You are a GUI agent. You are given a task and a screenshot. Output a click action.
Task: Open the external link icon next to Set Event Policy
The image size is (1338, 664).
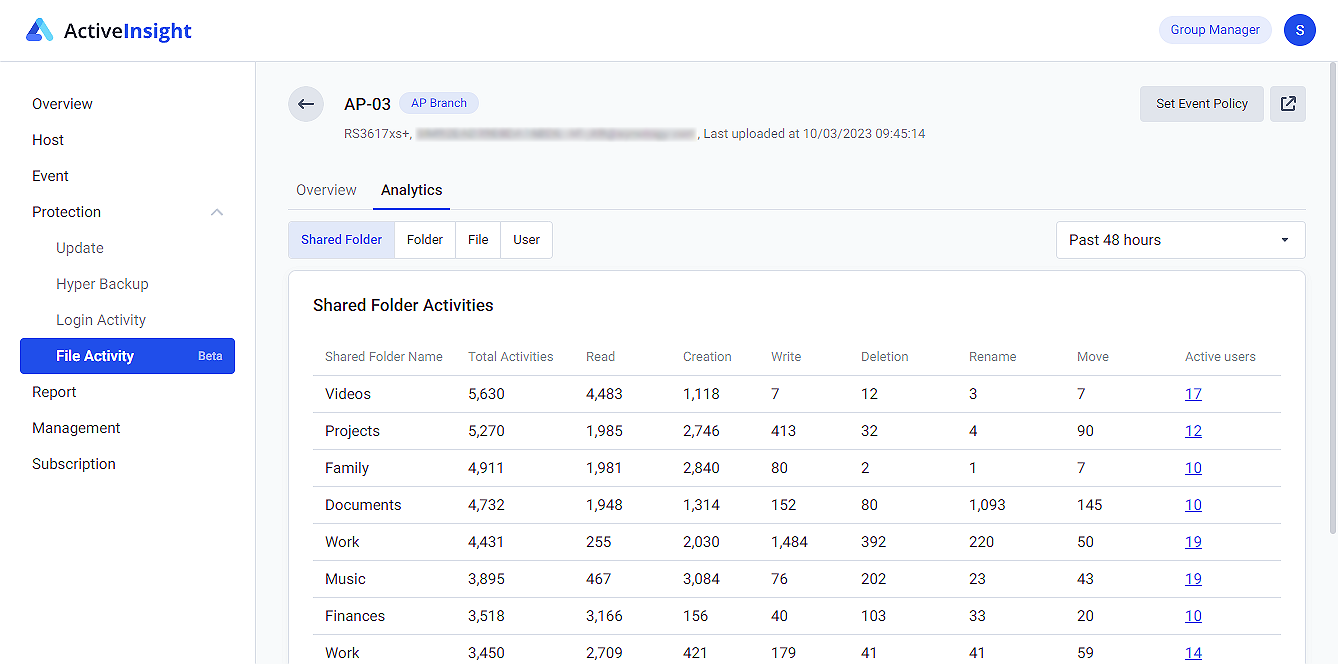coord(1288,104)
